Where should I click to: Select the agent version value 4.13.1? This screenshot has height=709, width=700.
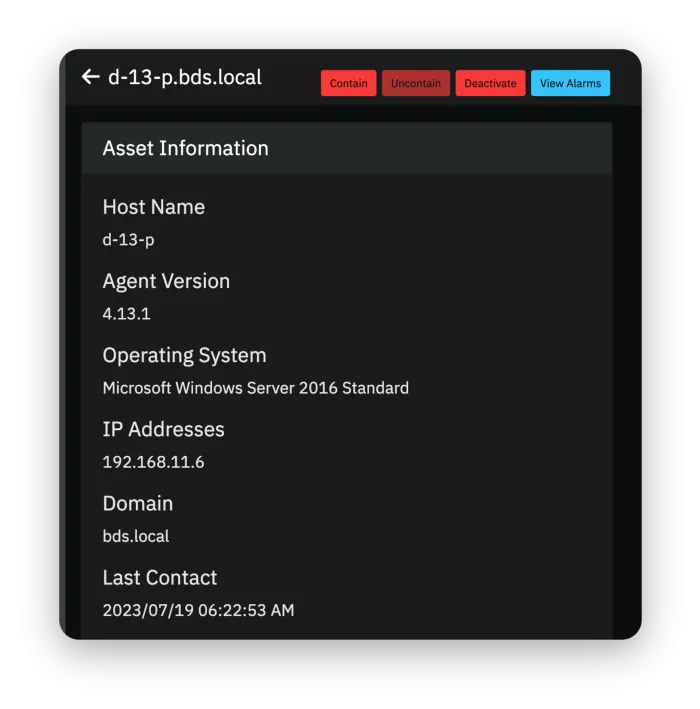[x=126, y=314]
